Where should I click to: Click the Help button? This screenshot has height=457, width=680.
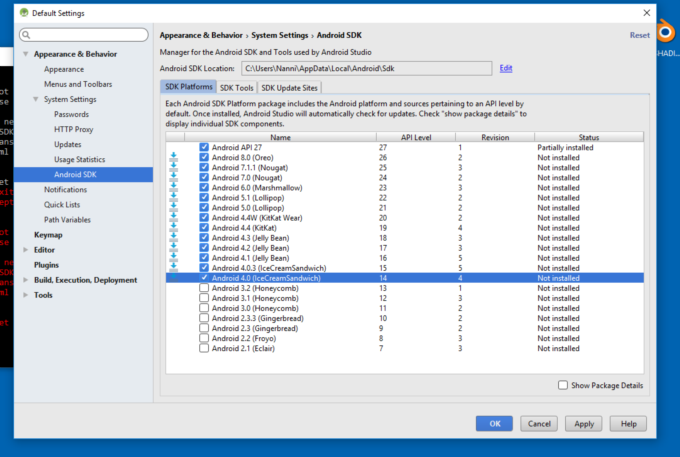point(628,424)
